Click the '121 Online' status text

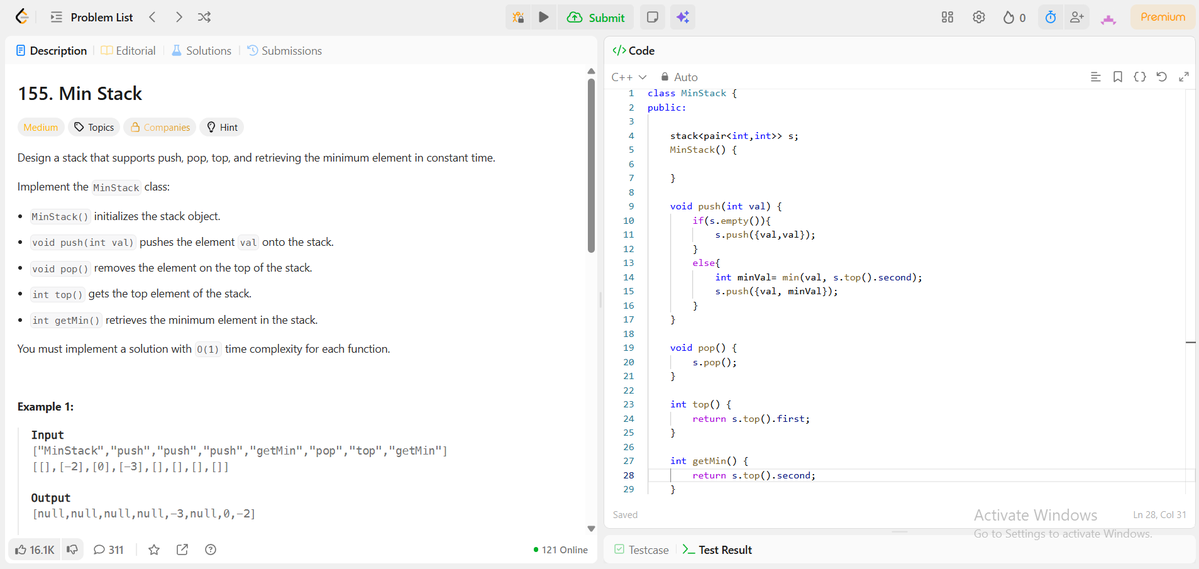coord(561,549)
